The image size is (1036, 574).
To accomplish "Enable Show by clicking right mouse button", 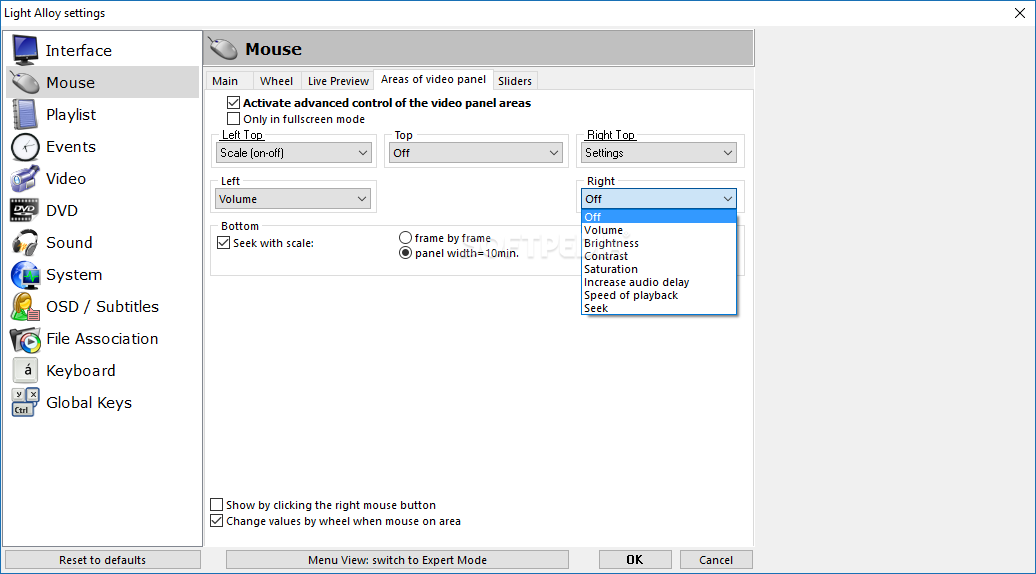I will point(217,505).
